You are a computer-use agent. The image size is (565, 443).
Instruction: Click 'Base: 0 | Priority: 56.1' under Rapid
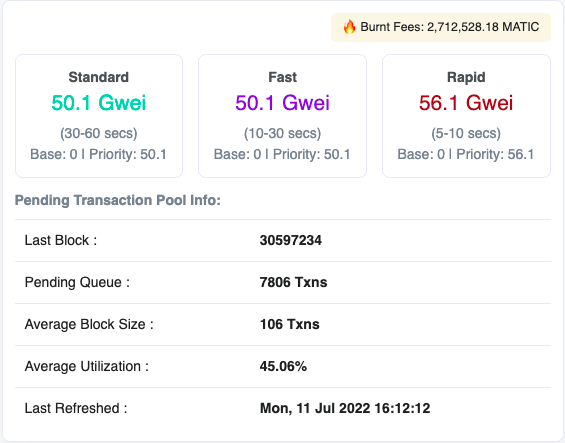[466, 154]
